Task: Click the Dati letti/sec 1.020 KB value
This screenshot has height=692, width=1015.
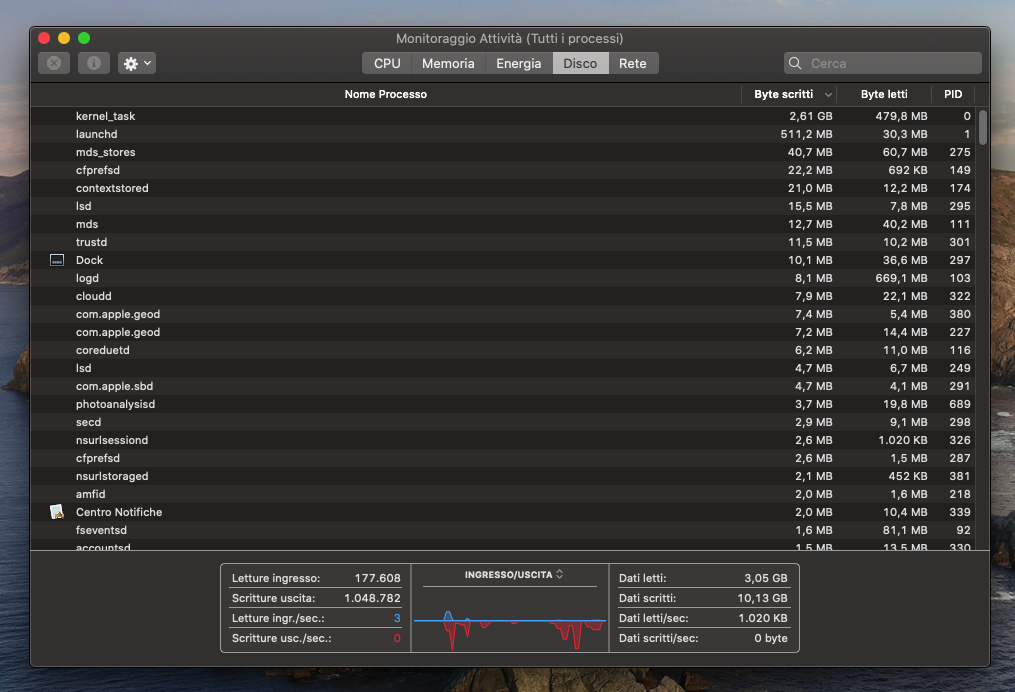Action: pyautogui.click(x=763, y=618)
